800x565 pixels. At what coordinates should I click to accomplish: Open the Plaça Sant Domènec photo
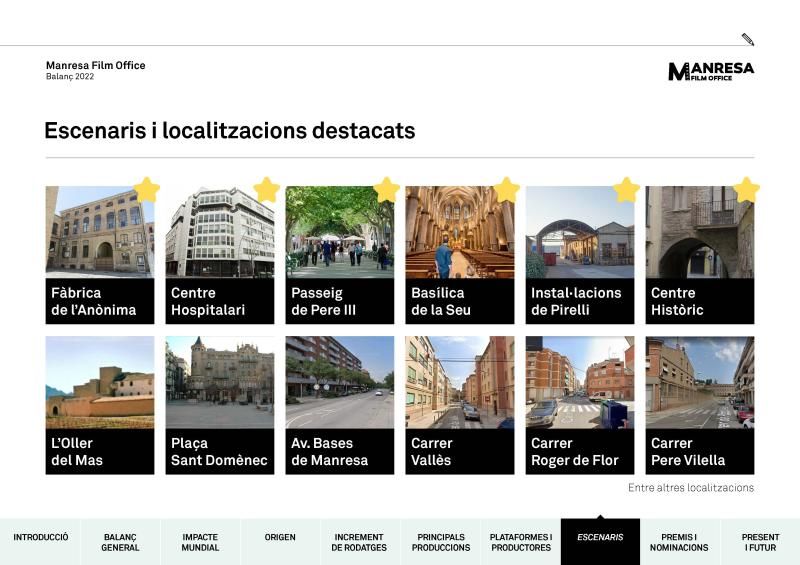pyautogui.click(x=220, y=382)
